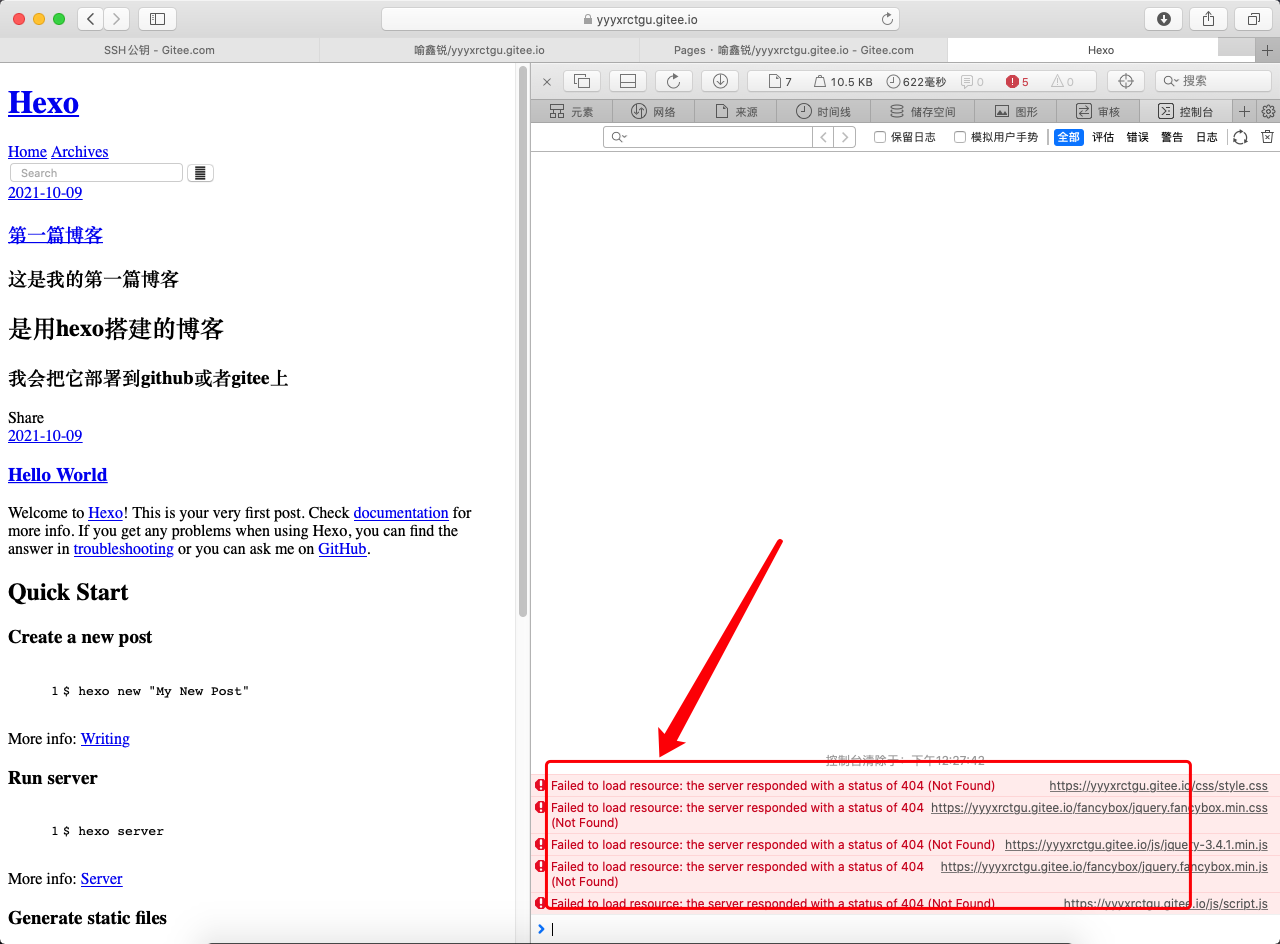The width and height of the screenshot is (1280, 944).
Task: Open the Archives link
Action: 79,152
